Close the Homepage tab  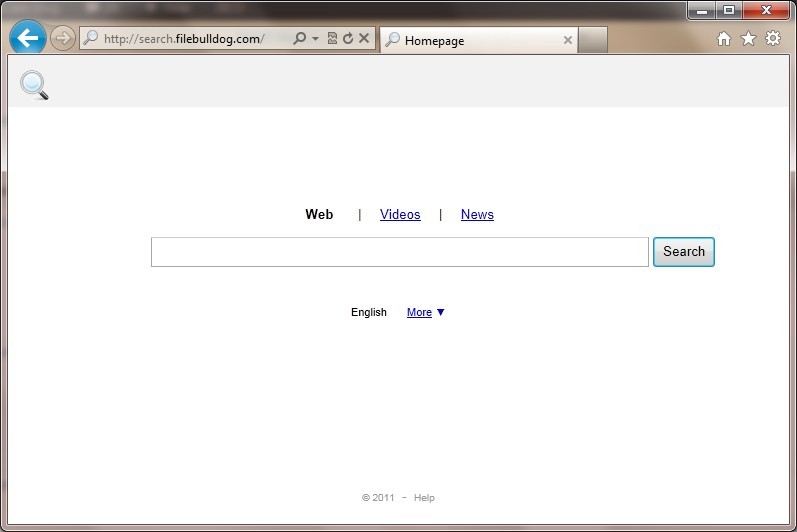(x=568, y=40)
